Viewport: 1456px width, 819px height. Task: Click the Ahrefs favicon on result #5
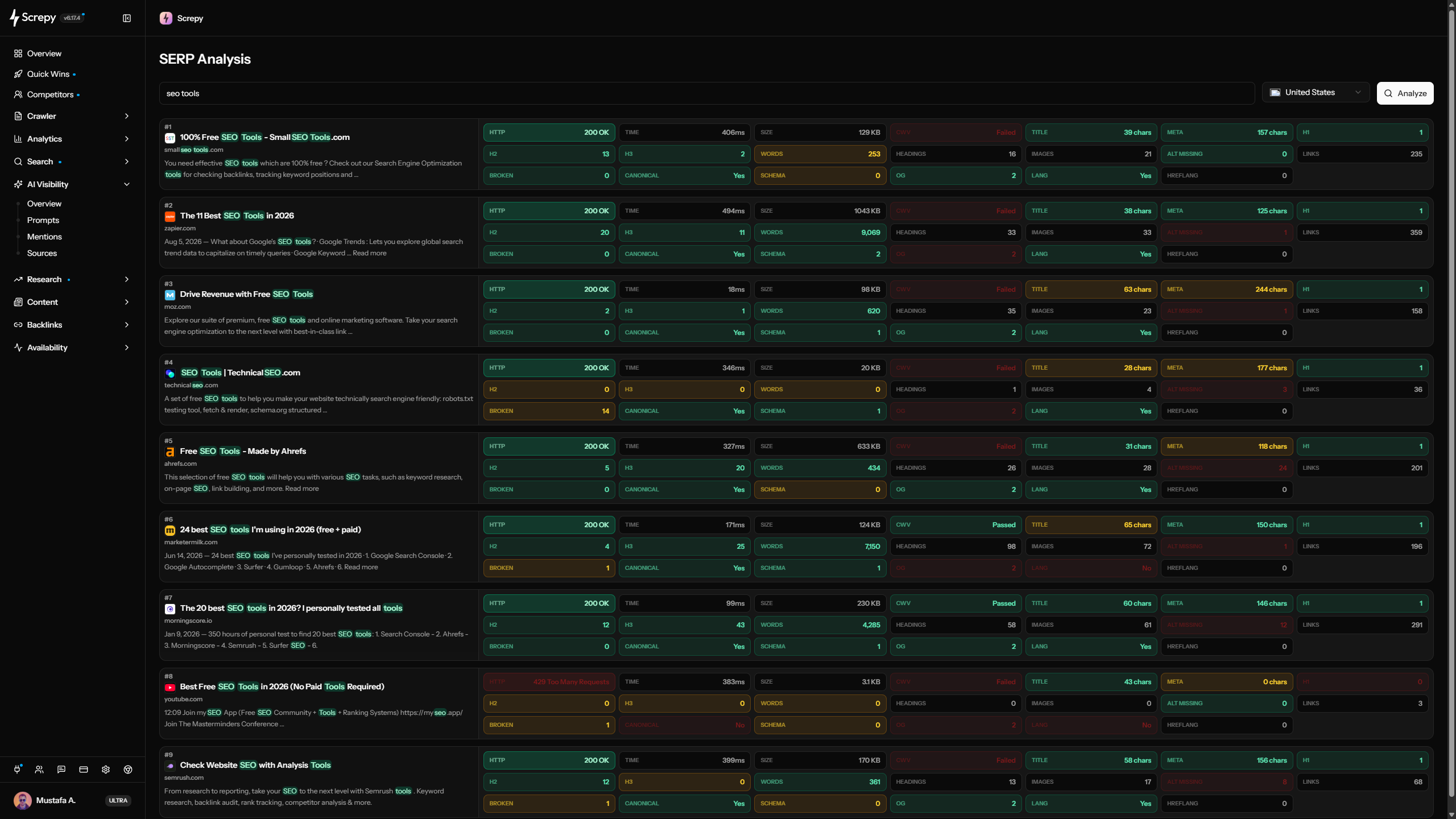pyautogui.click(x=170, y=452)
